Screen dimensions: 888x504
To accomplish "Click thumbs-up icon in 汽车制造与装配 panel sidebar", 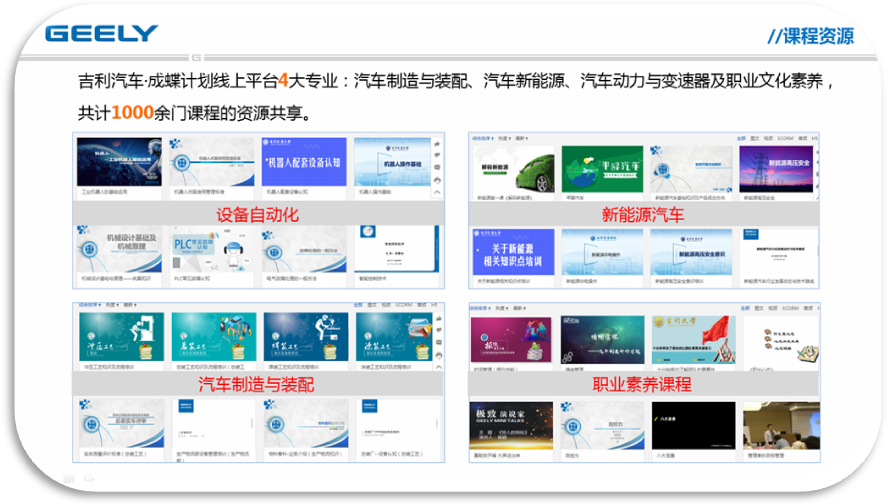I will click(x=439, y=319).
